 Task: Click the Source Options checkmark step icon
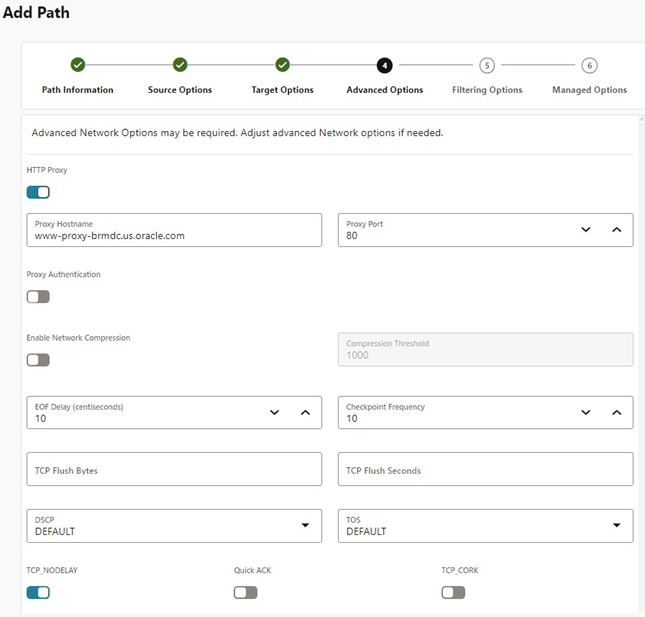180,65
